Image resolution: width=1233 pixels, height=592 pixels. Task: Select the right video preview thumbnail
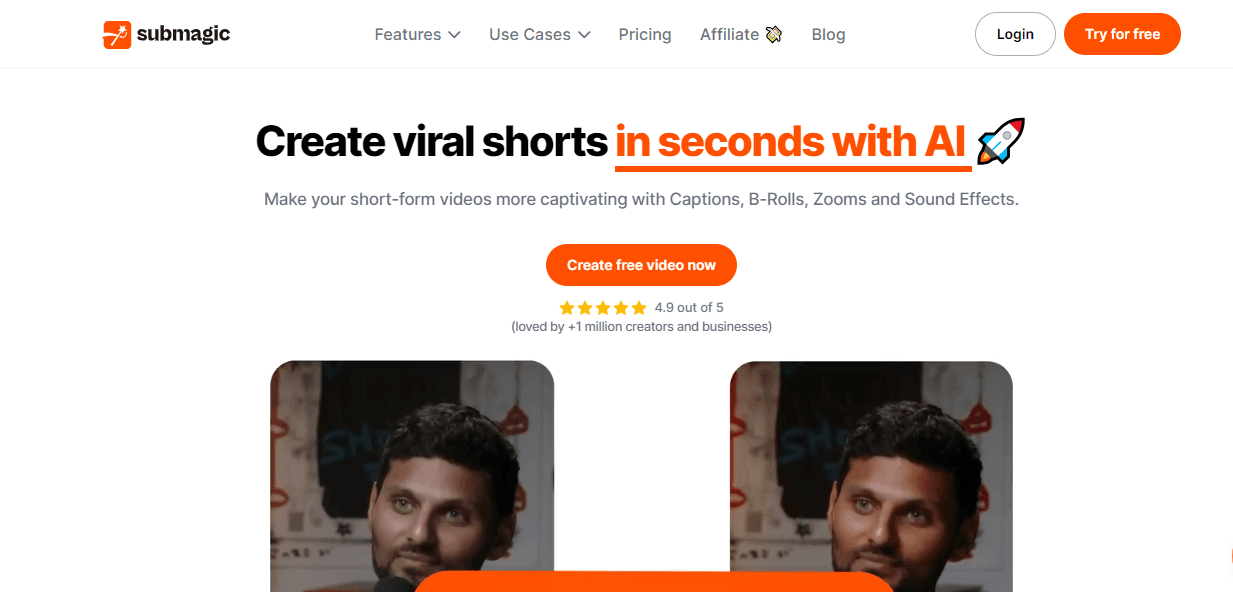point(871,476)
